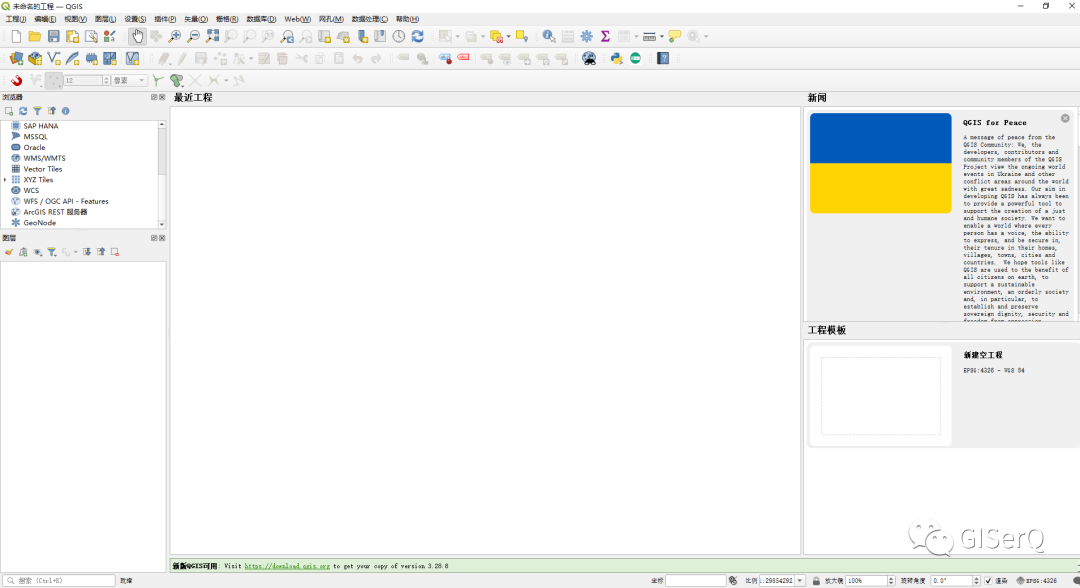Screen dimensions: 1080x588
Task: Select the Pan Map hand tool
Action: (137, 36)
